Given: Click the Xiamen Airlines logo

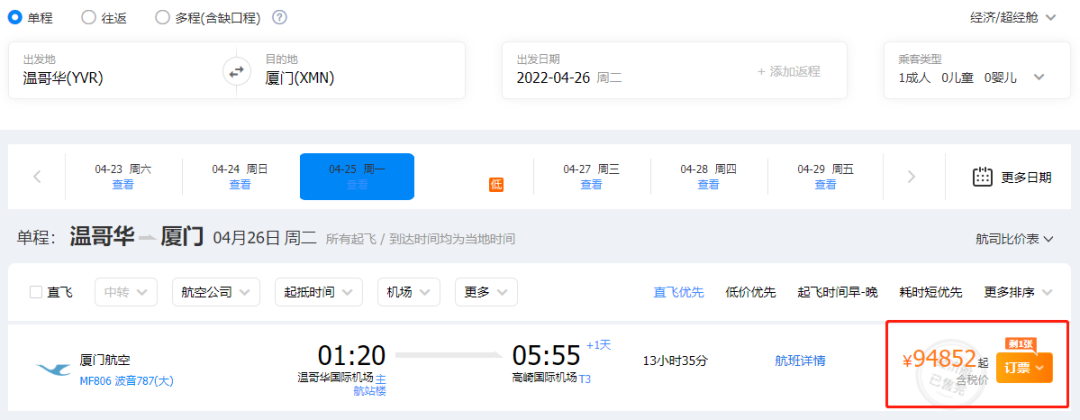Looking at the screenshot, I should 52,368.
